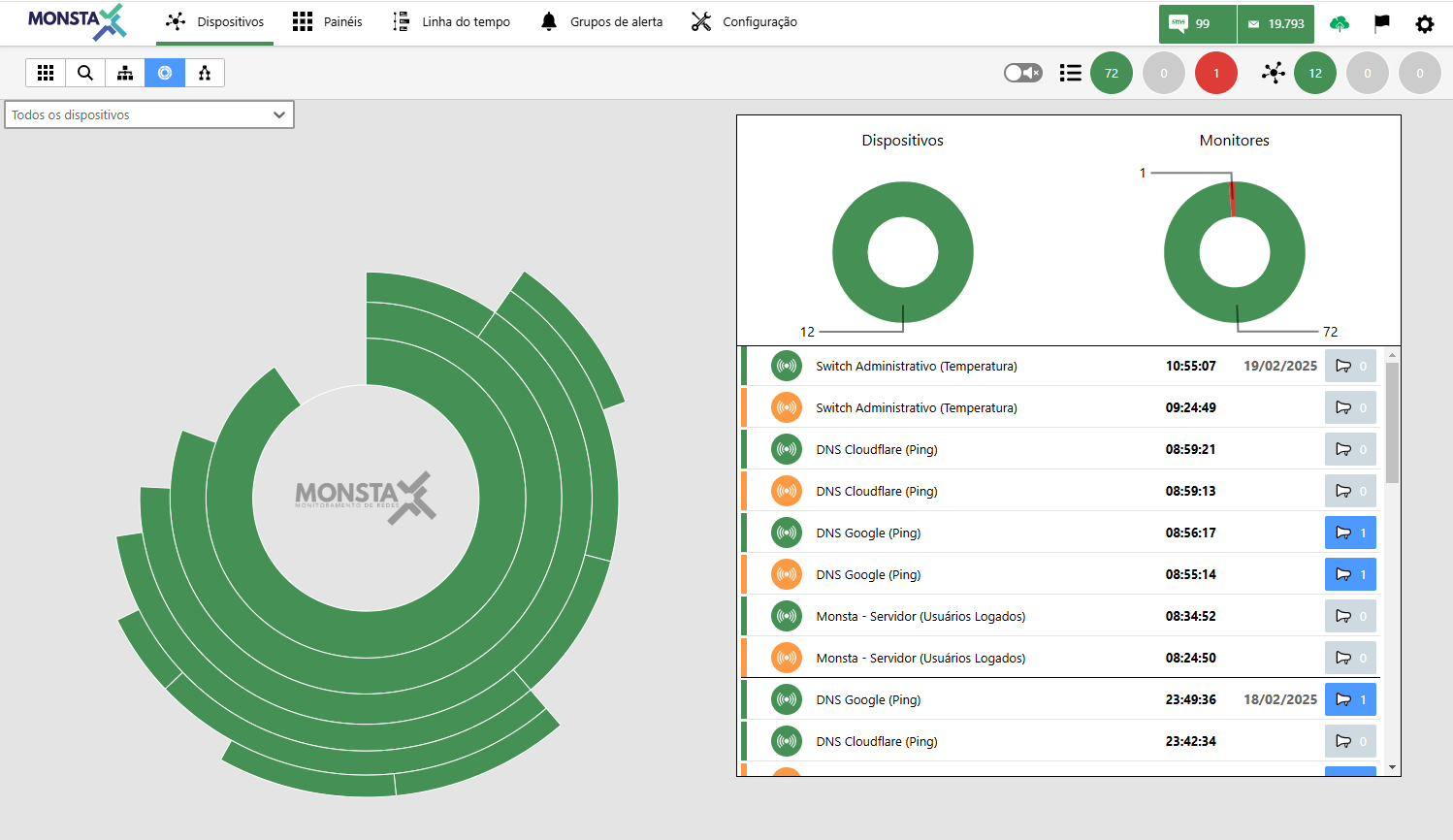Click green icon of 08:59:21 DNS Cloudflare

[787, 449]
